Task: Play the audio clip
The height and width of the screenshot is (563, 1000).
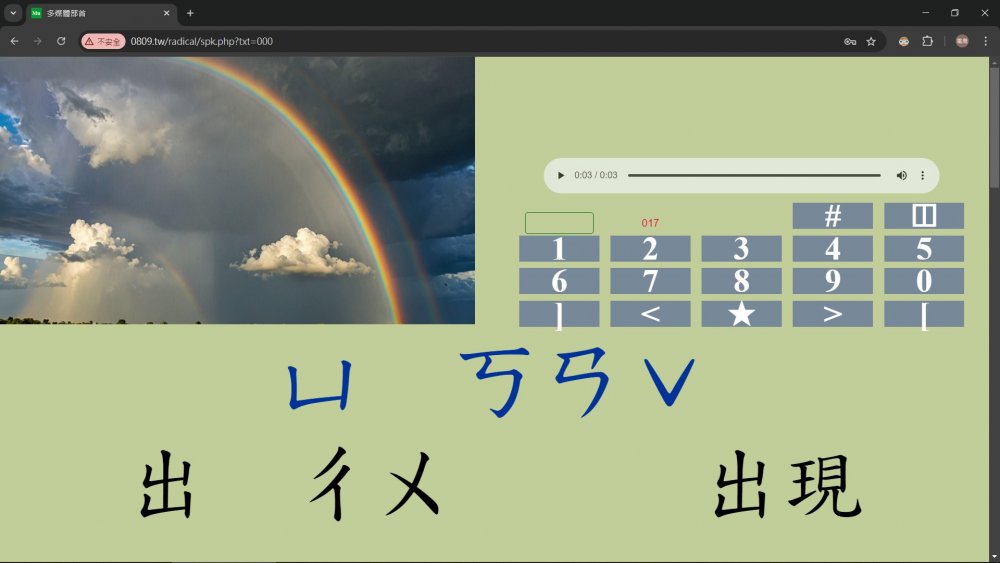Action: pyautogui.click(x=561, y=175)
